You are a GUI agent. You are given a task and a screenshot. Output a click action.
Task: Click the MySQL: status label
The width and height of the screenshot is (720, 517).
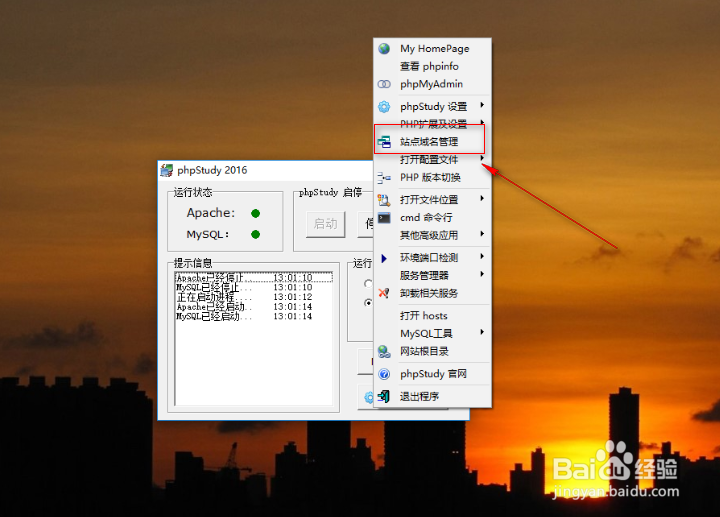pos(208,235)
